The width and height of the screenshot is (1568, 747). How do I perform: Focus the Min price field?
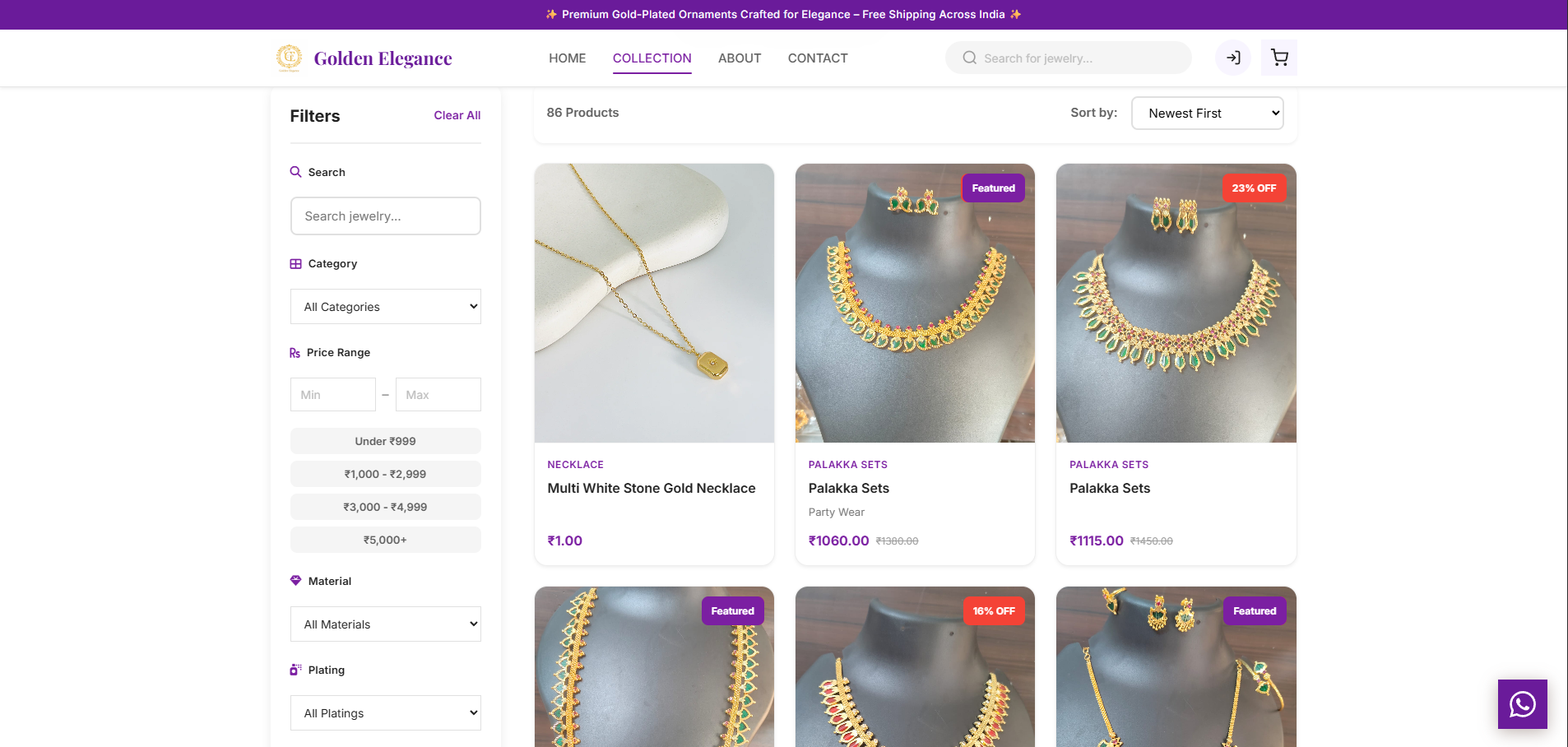333,395
